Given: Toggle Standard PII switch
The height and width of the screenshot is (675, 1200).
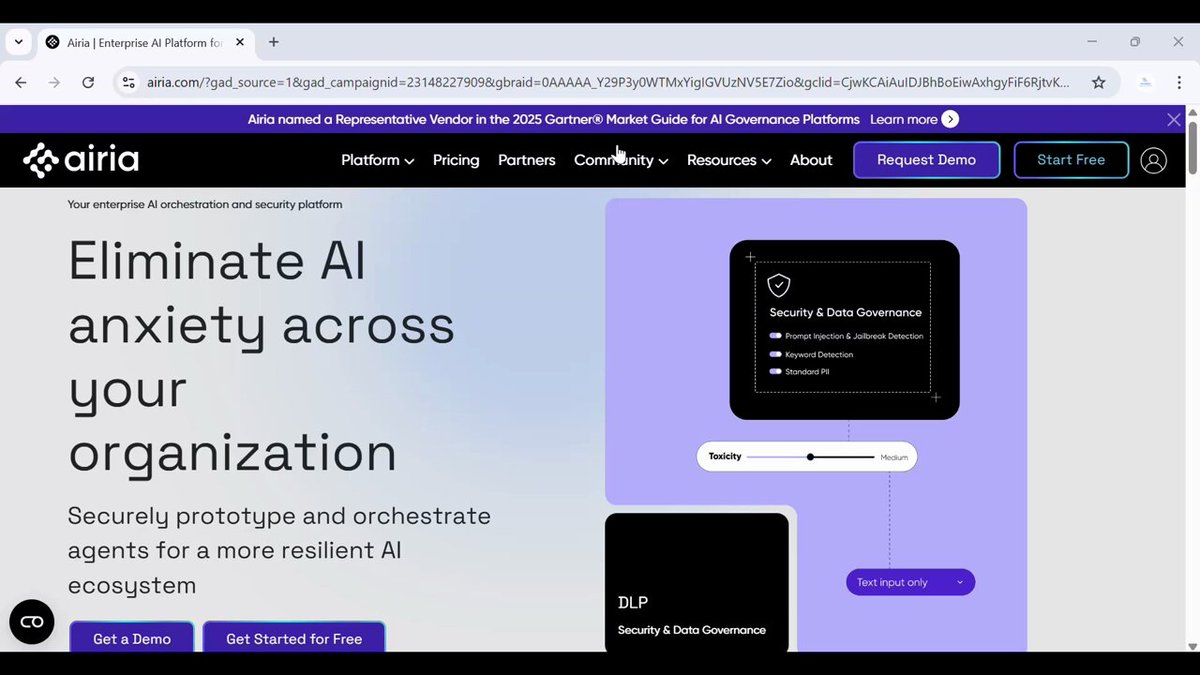Looking at the screenshot, I should click(775, 371).
